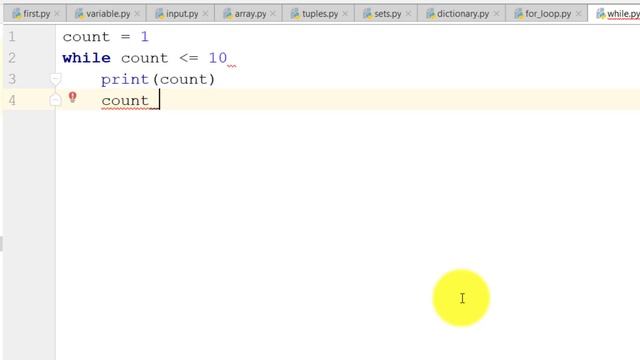Close the input.py tab
The height and width of the screenshot is (360, 640).
pos(205,14)
